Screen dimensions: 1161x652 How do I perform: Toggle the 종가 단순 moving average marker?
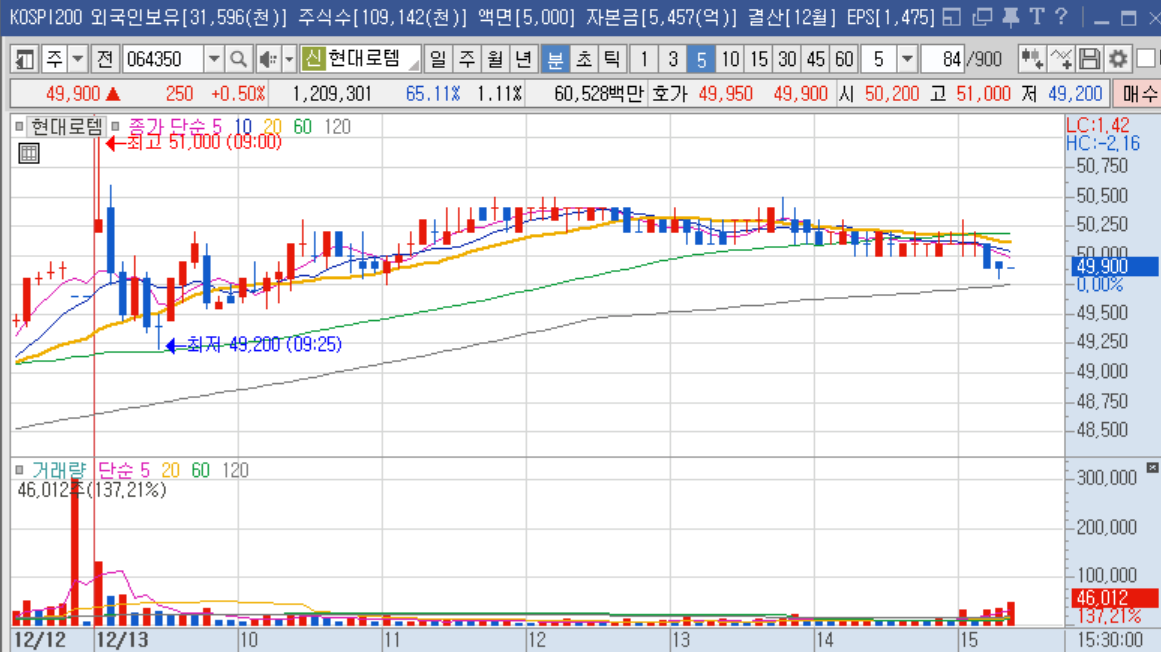[116, 127]
